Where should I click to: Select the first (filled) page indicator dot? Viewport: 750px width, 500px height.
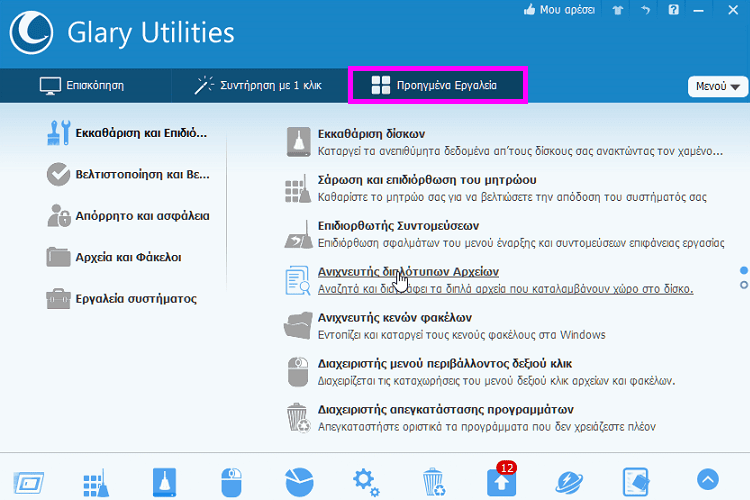[744, 270]
